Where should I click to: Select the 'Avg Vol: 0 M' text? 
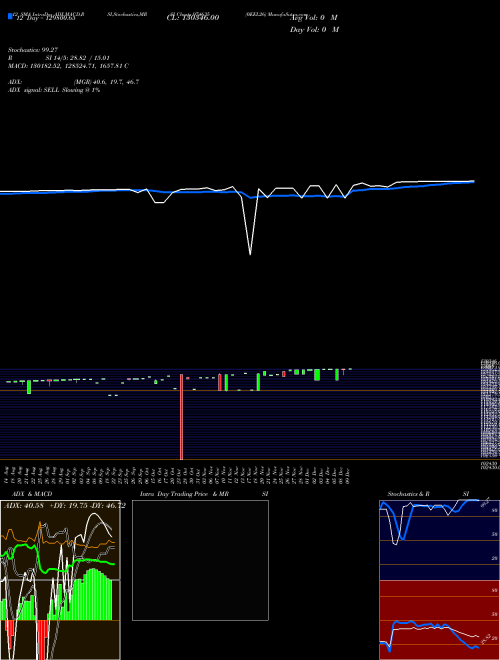[x=314, y=18]
